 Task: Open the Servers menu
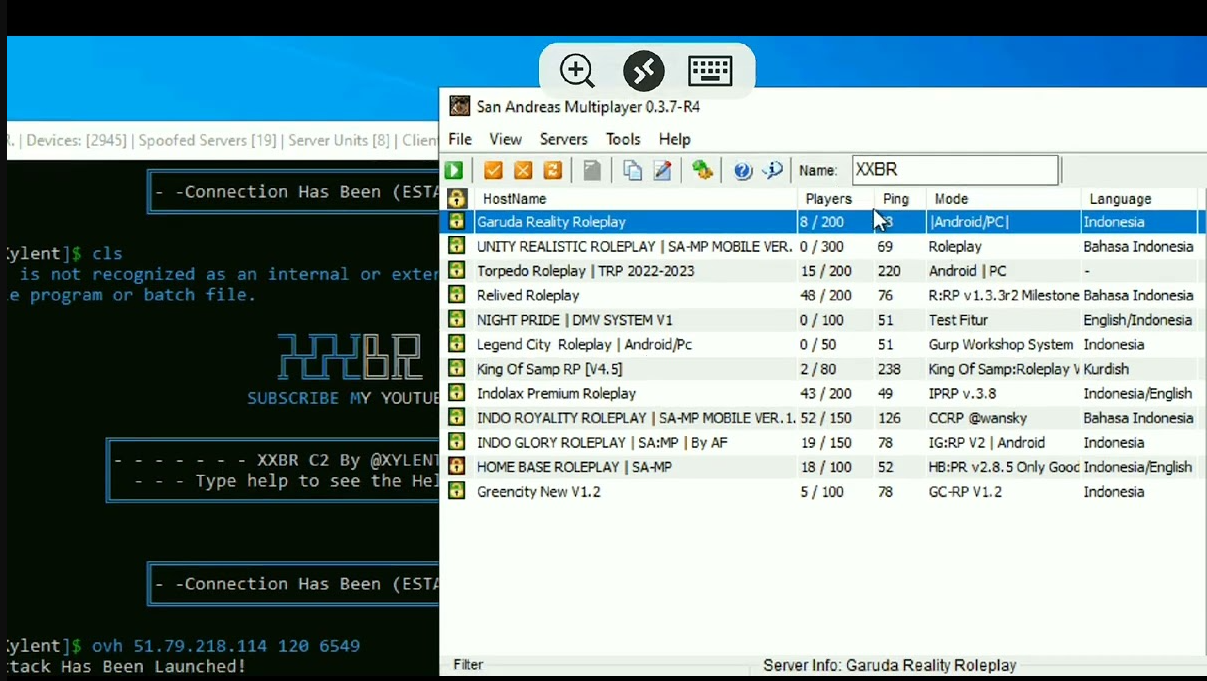(x=564, y=139)
